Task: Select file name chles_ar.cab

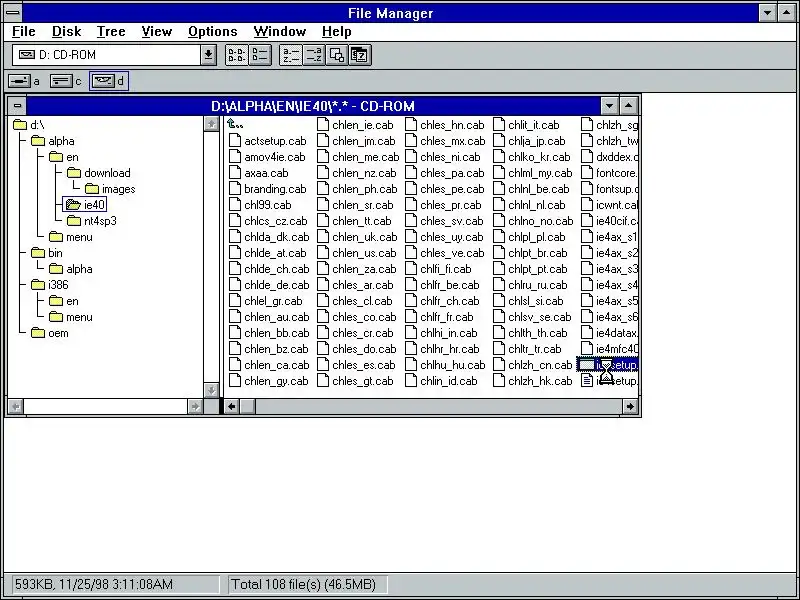Action: click(363, 285)
